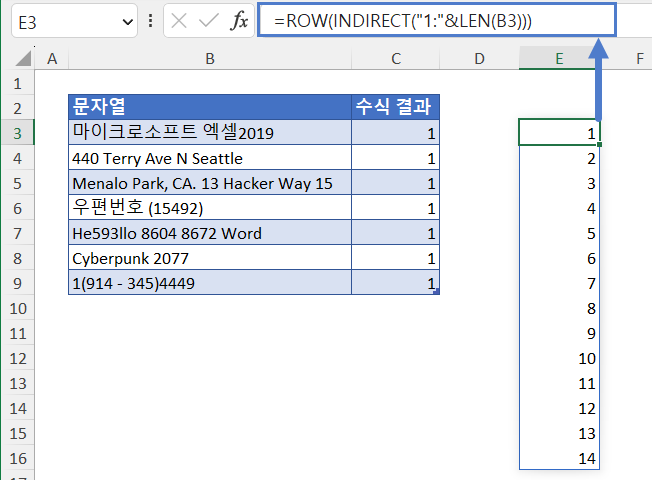This screenshot has height=480, width=652.
Task: Select column F header
Action: pos(640,59)
